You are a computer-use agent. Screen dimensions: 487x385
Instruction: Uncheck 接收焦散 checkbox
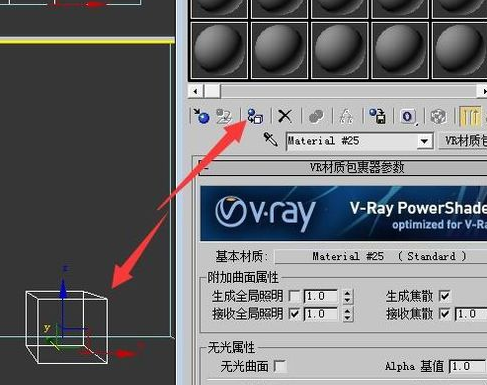(444, 314)
